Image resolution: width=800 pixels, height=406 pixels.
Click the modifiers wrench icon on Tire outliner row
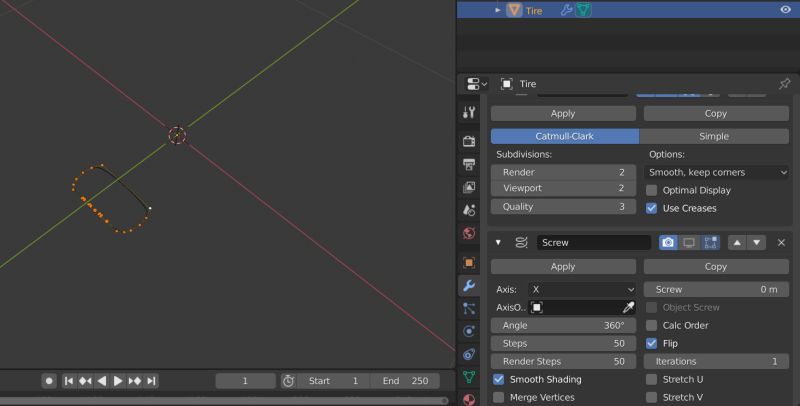click(x=566, y=10)
